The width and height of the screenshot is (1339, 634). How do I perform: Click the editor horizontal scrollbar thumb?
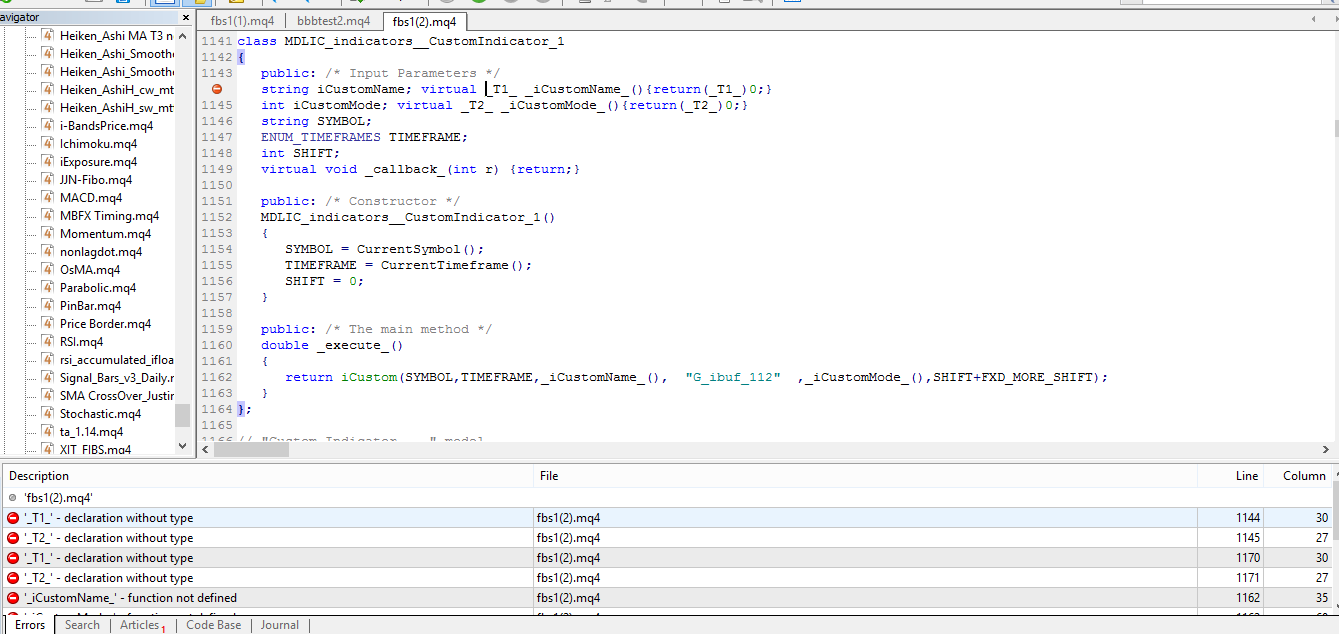(x=251, y=450)
